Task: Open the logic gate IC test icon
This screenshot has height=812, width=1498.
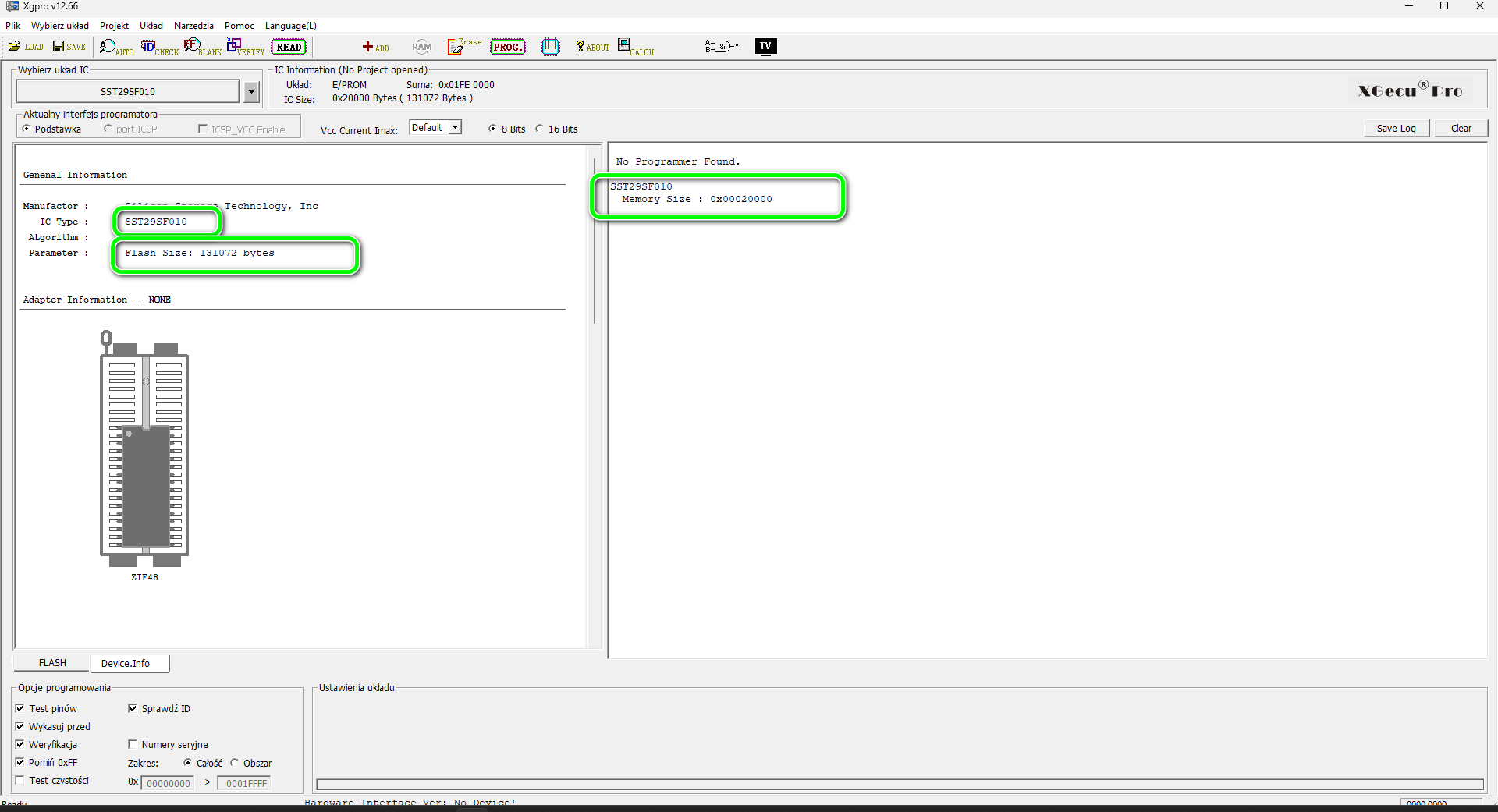Action: click(x=722, y=47)
